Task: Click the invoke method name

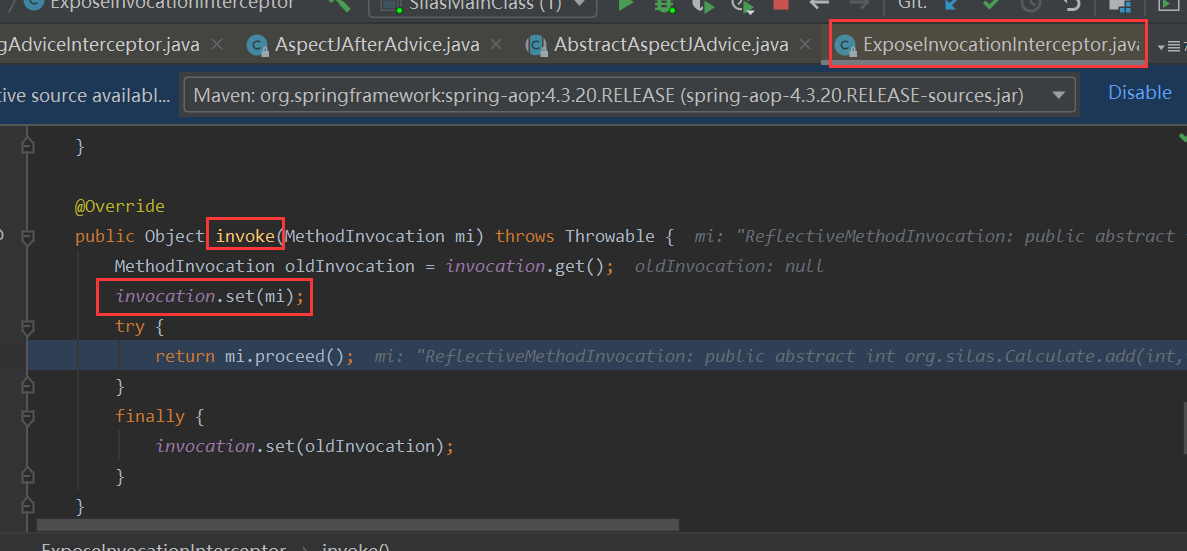Action: (245, 236)
